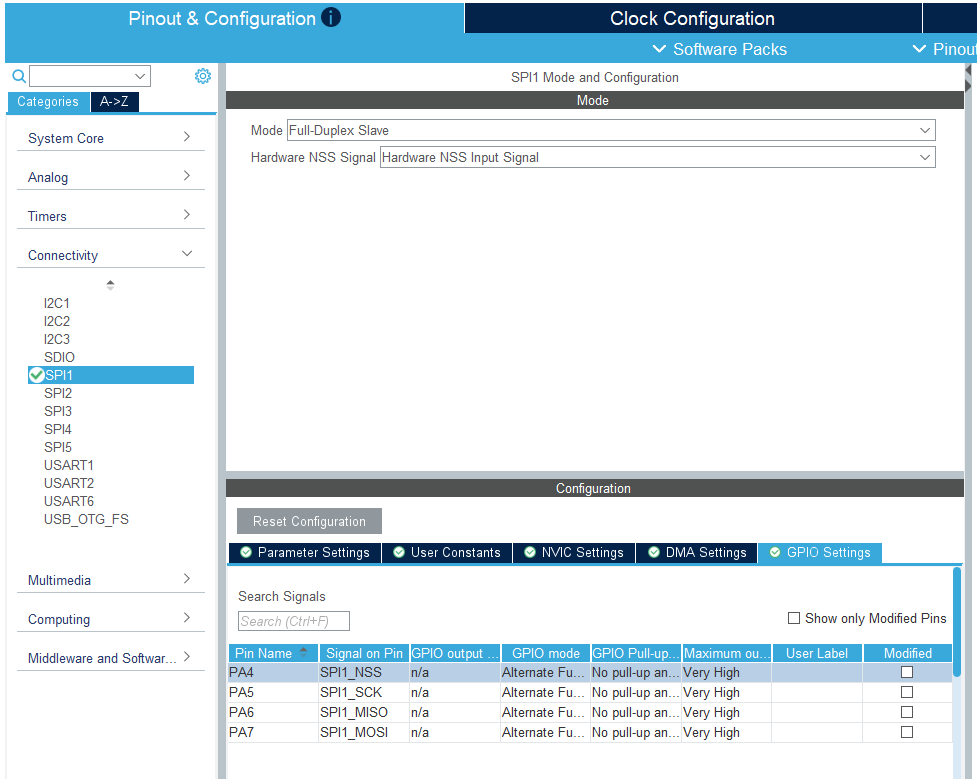Open the Software Packs menu

point(719,49)
